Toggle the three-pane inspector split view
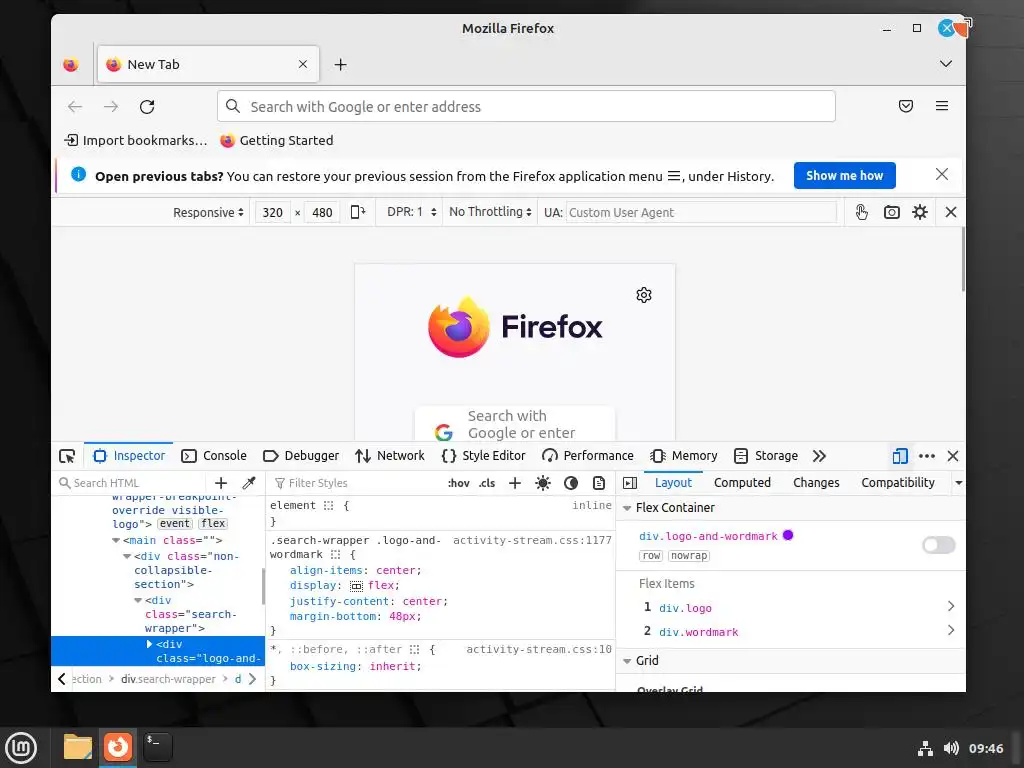The image size is (1024, 768). [630, 483]
